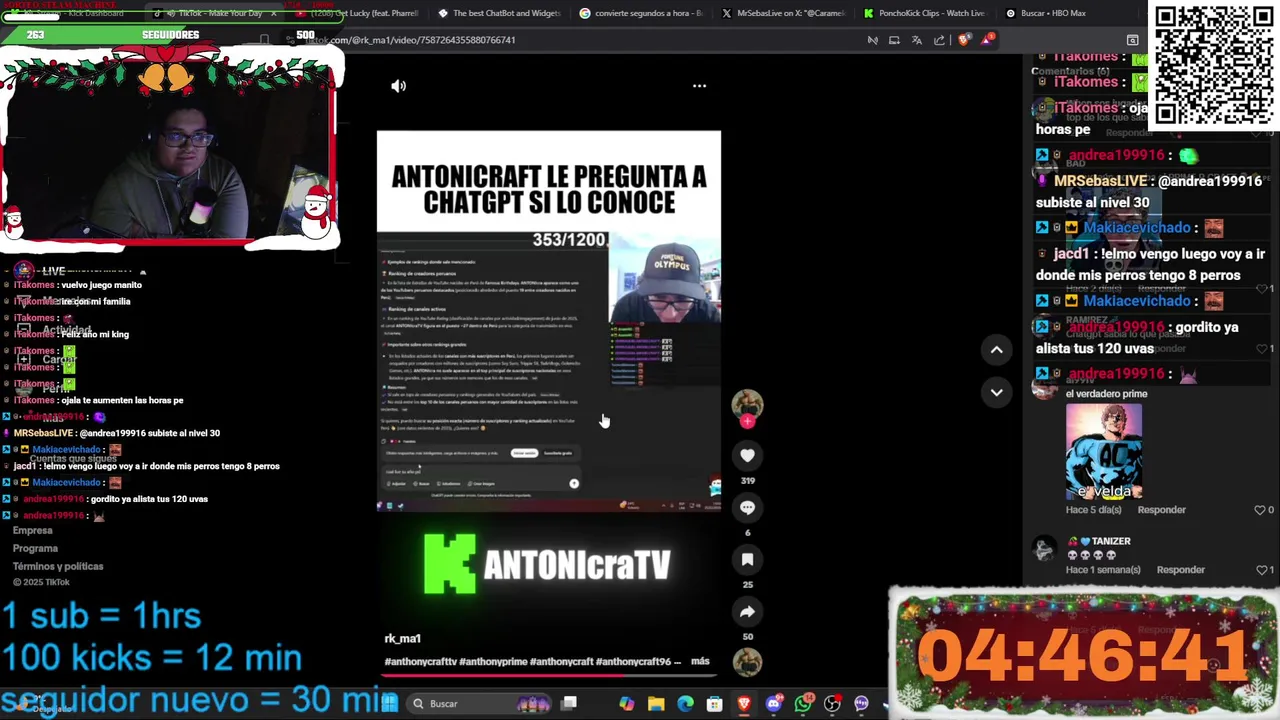The height and width of the screenshot is (720, 1280).
Task: Launch Copilot from the taskbar
Action: (626, 704)
